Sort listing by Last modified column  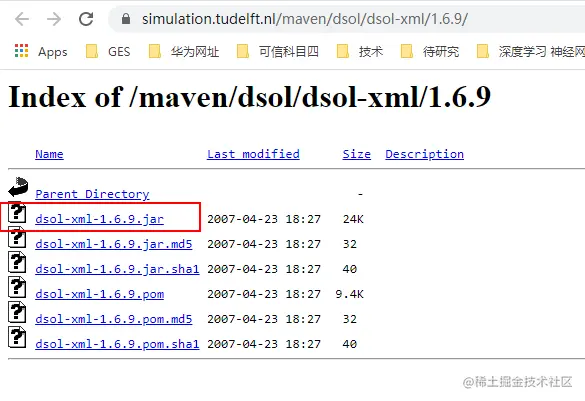pos(253,154)
